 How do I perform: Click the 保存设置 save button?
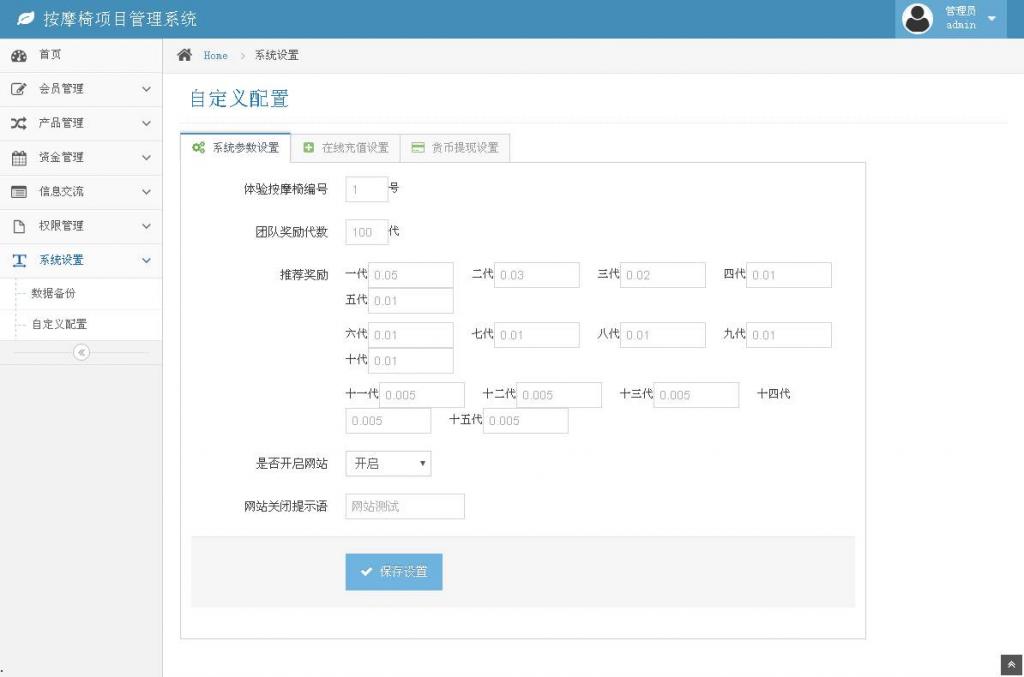tap(394, 571)
